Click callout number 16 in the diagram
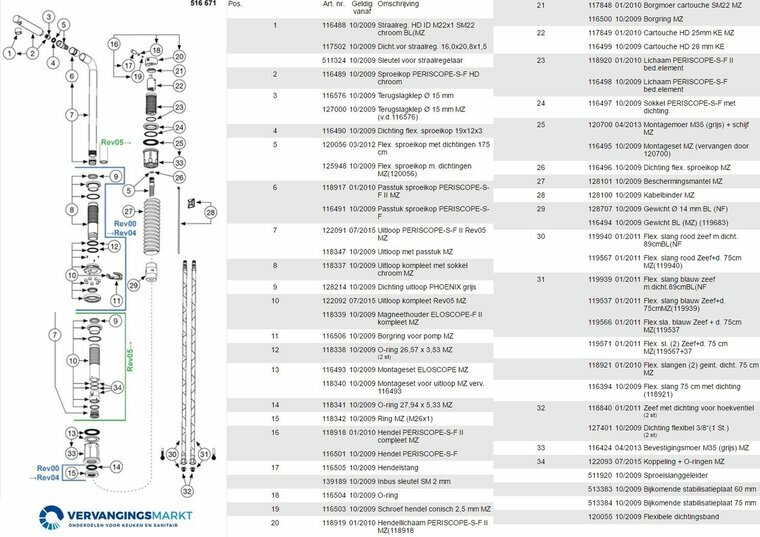This screenshot has height=537, width=760. pos(115,43)
